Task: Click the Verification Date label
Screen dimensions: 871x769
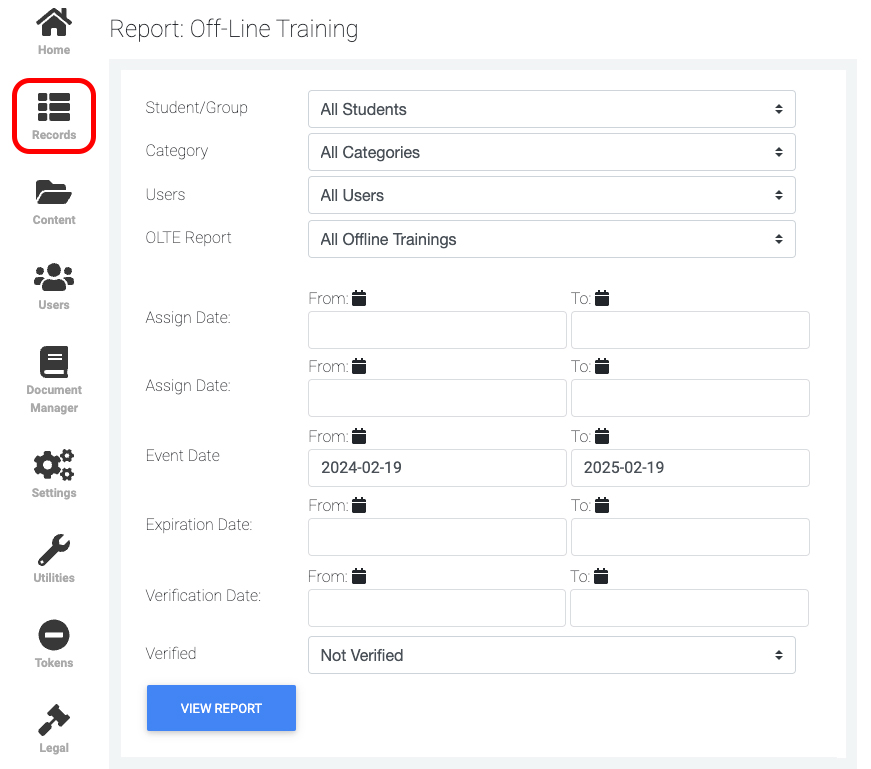Action: click(203, 596)
